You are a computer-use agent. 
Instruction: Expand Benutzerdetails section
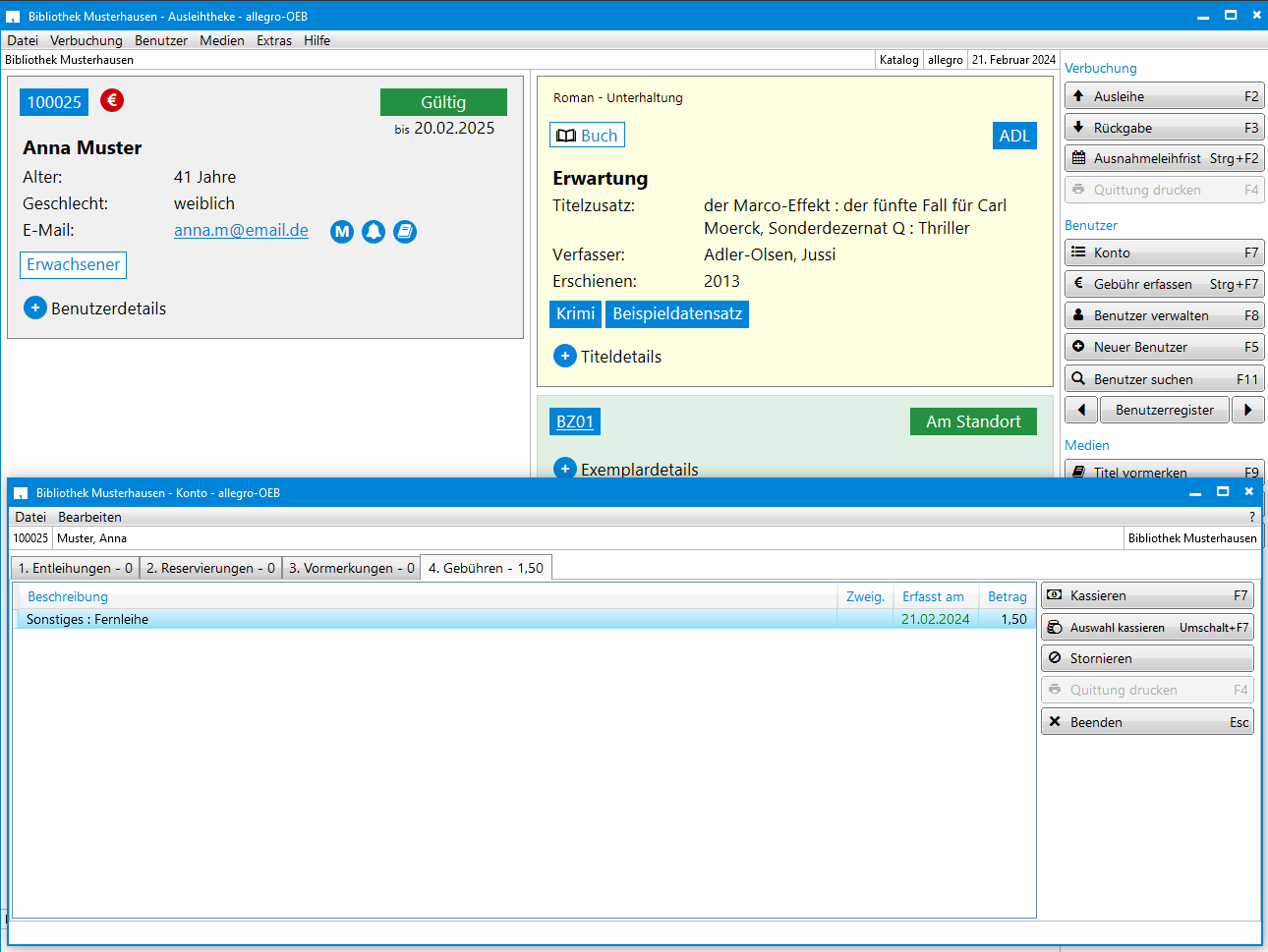pyautogui.click(x=95, y=308)
